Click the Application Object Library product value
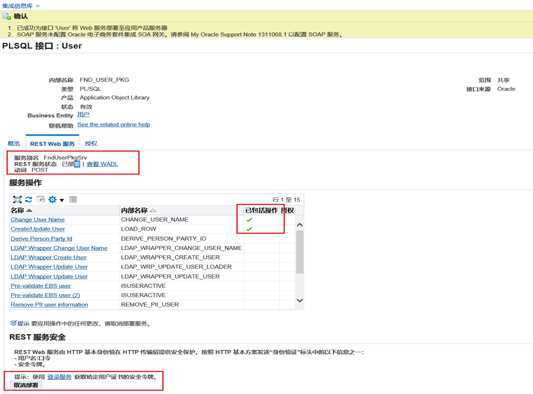The height and width of the screenshot is (394, 533). click(115, 98)
